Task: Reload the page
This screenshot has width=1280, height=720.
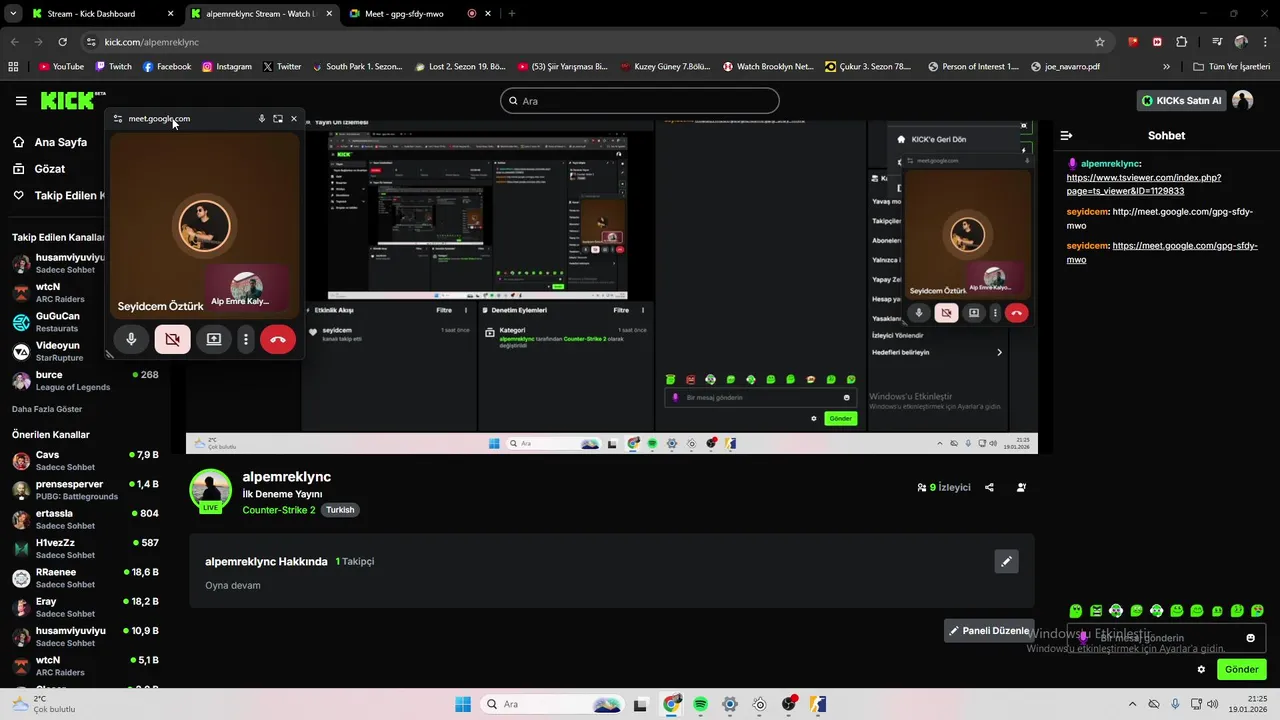Action: click(x=62, y=42)
